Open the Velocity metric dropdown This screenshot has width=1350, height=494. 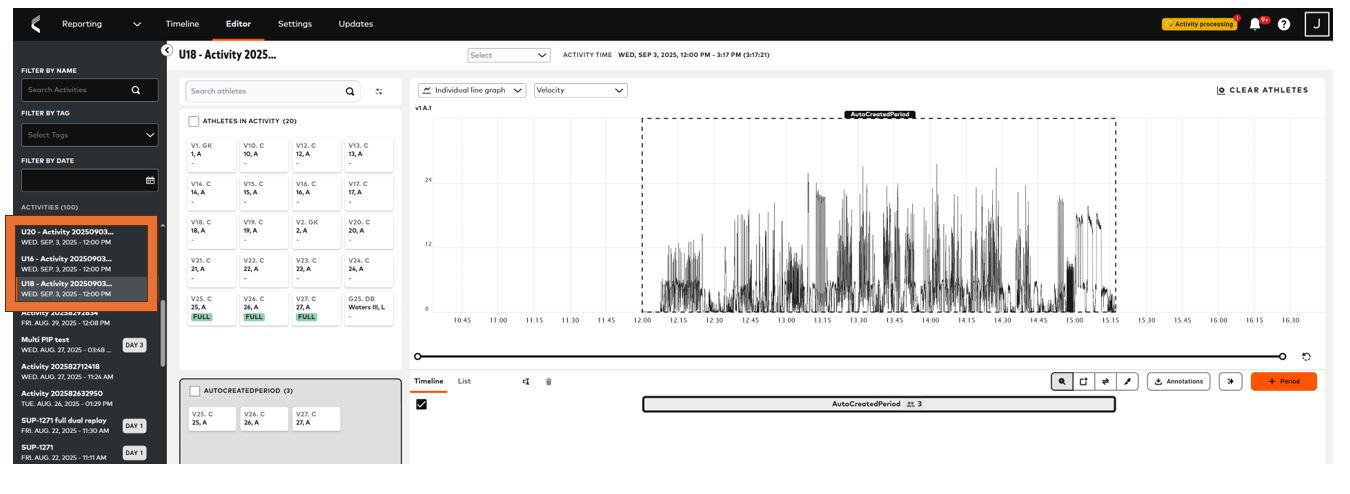(x=580, y=90)
